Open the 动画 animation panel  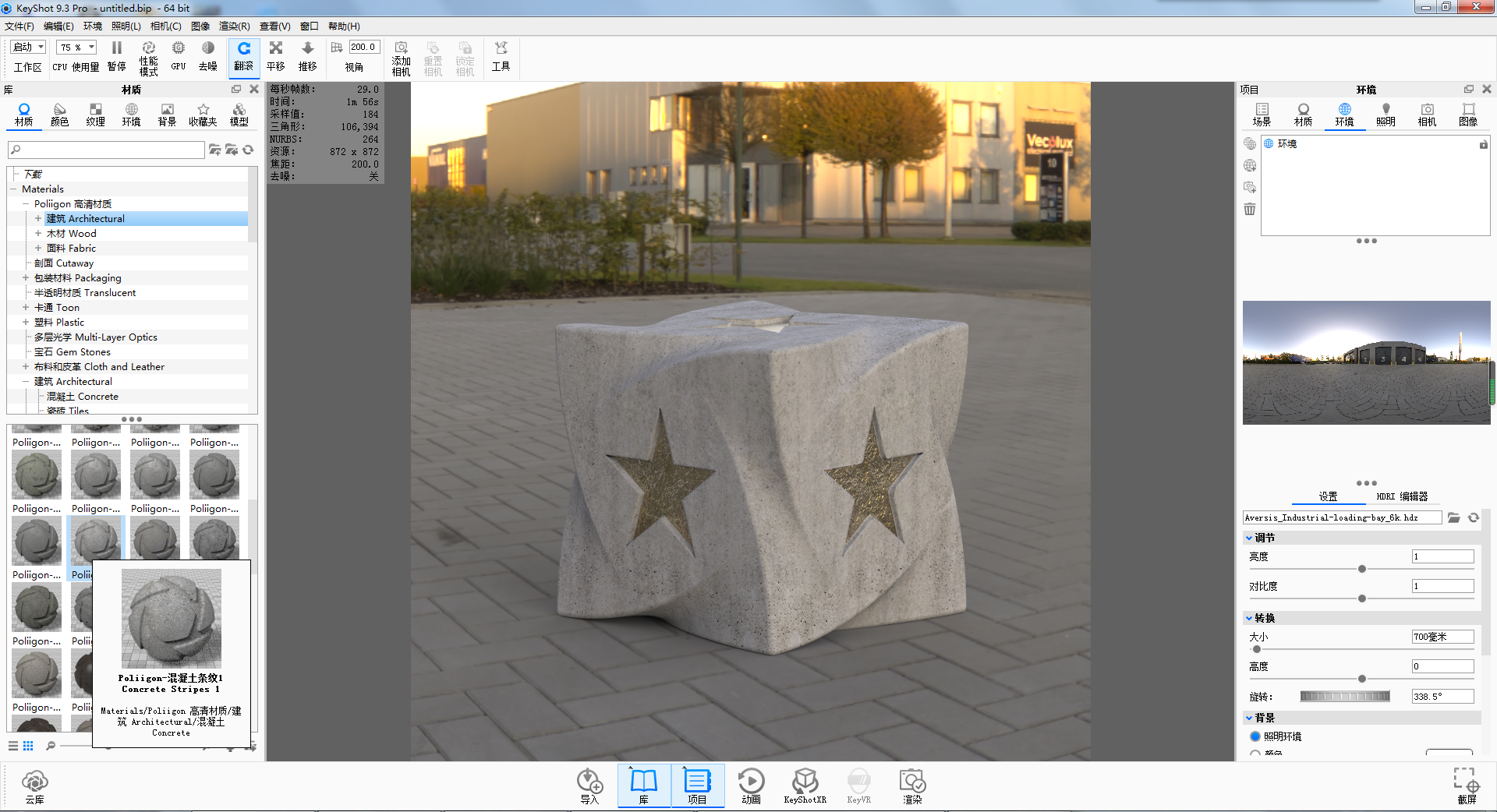pyautogui.click(x=751, y=786)
